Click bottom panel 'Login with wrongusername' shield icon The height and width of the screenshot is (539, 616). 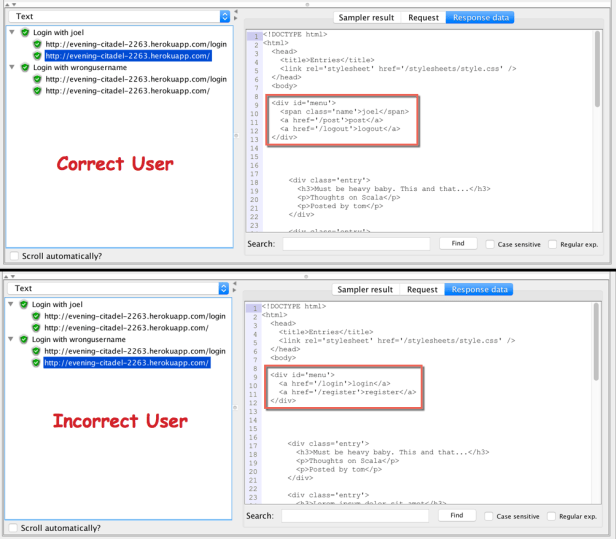(x=24, y=339)
